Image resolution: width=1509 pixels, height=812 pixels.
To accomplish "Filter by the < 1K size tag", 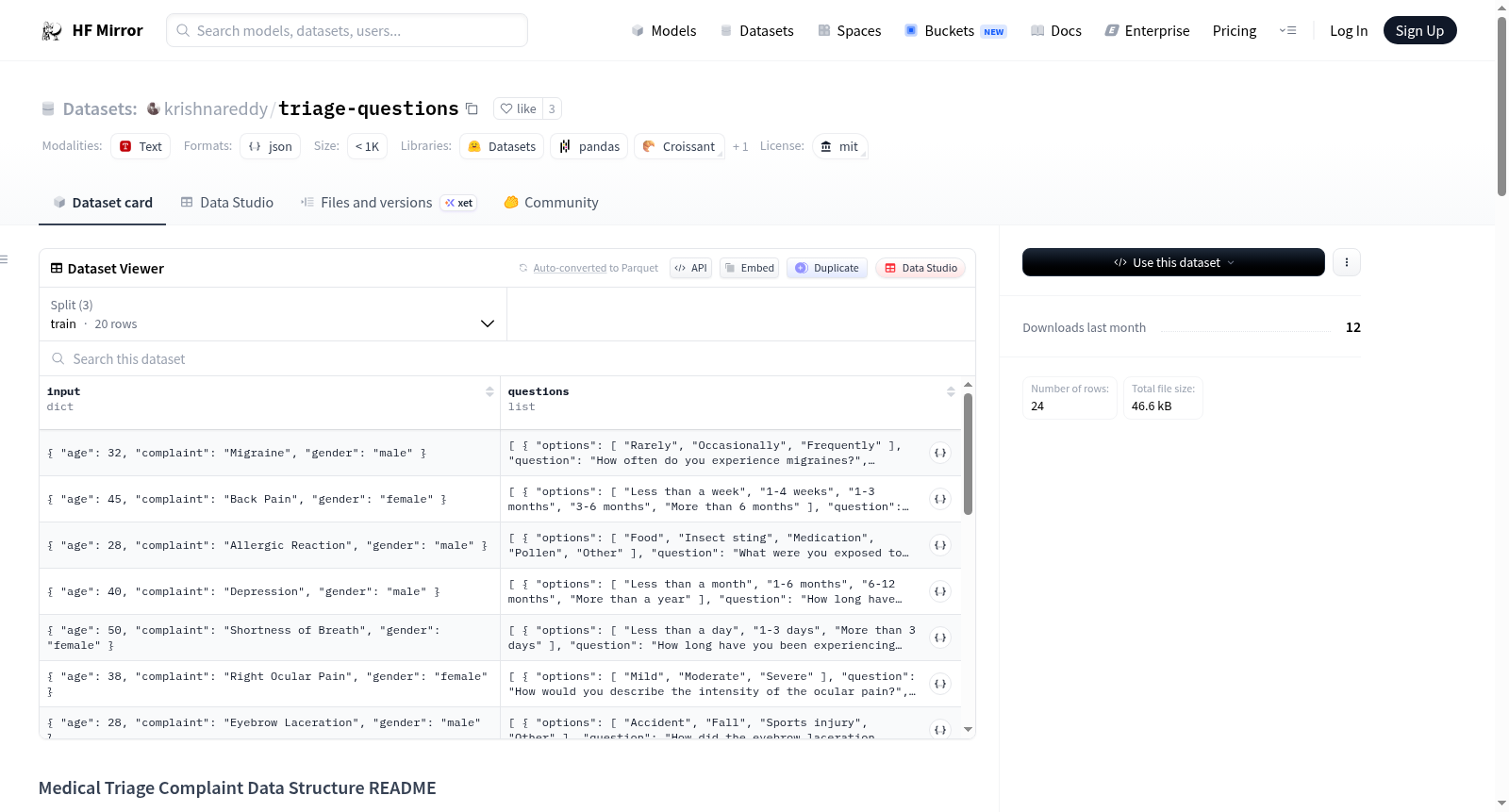I will tap(368, 146).
